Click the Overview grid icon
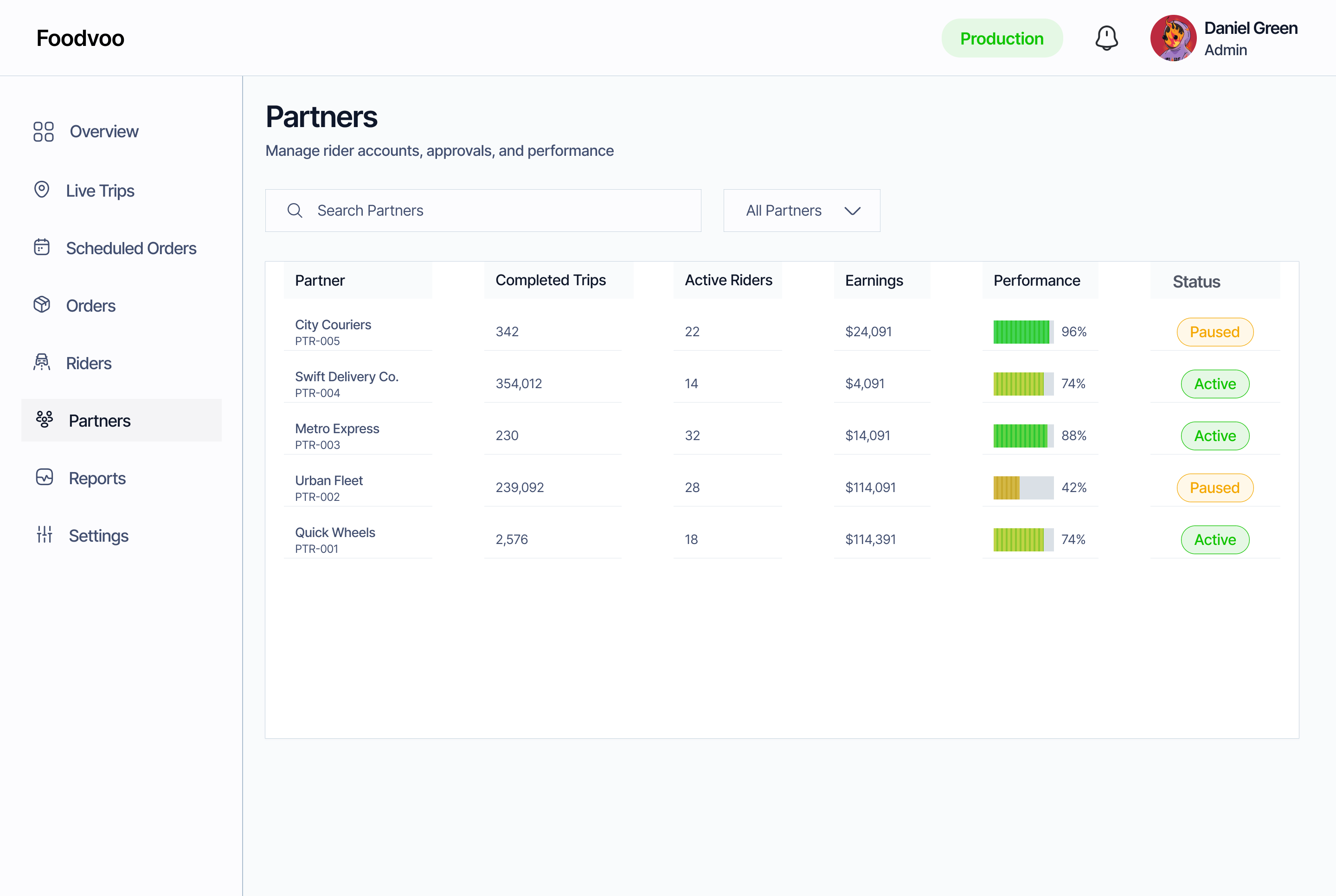 (44, 131)
